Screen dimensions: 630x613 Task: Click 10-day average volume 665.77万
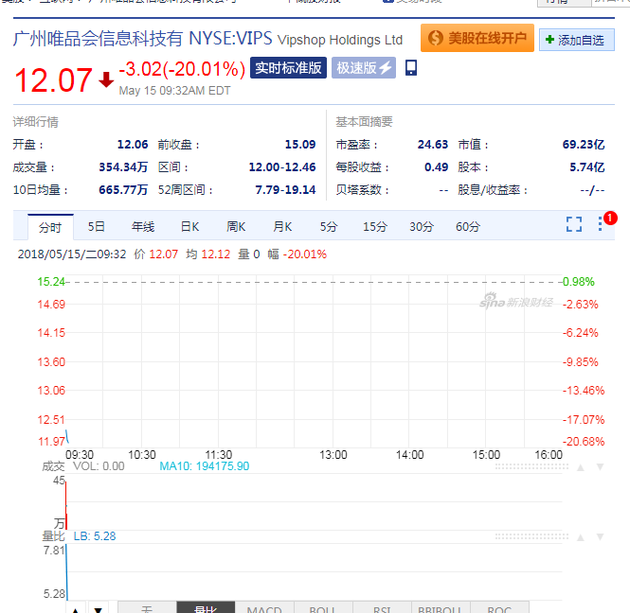(123, 190)
